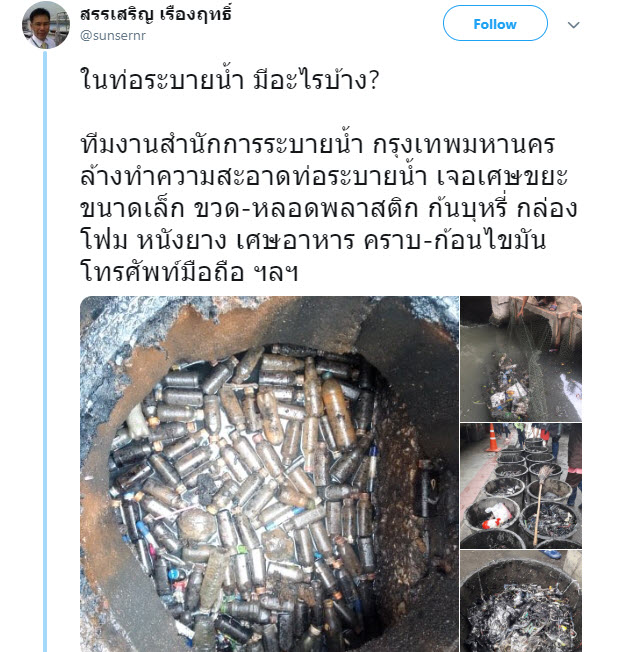This screenshot has height=652, width=617.
Task: Click the blue thread line below avatar
Action: 45,351
